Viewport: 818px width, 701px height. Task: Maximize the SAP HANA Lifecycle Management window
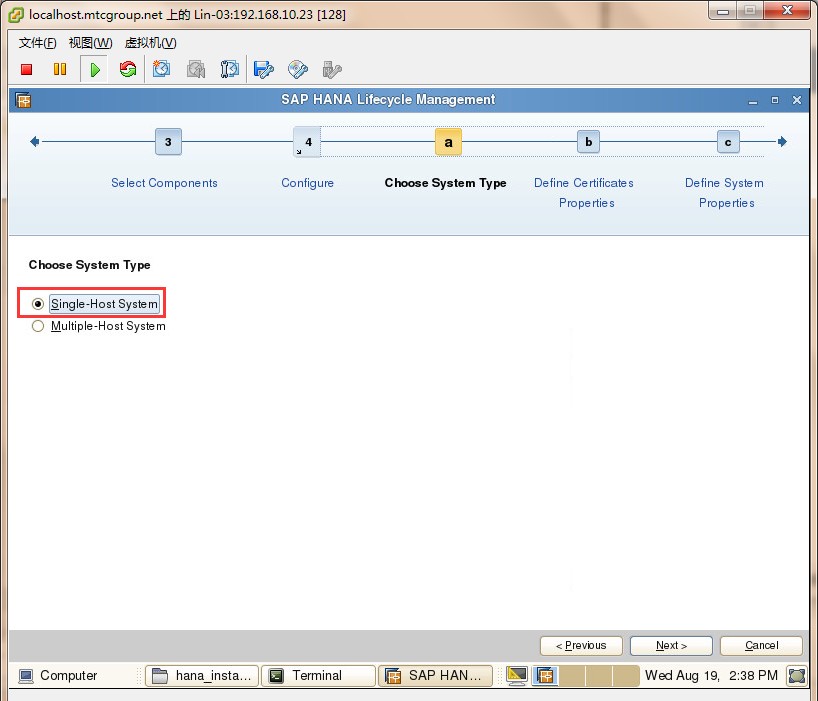(775, 100)
